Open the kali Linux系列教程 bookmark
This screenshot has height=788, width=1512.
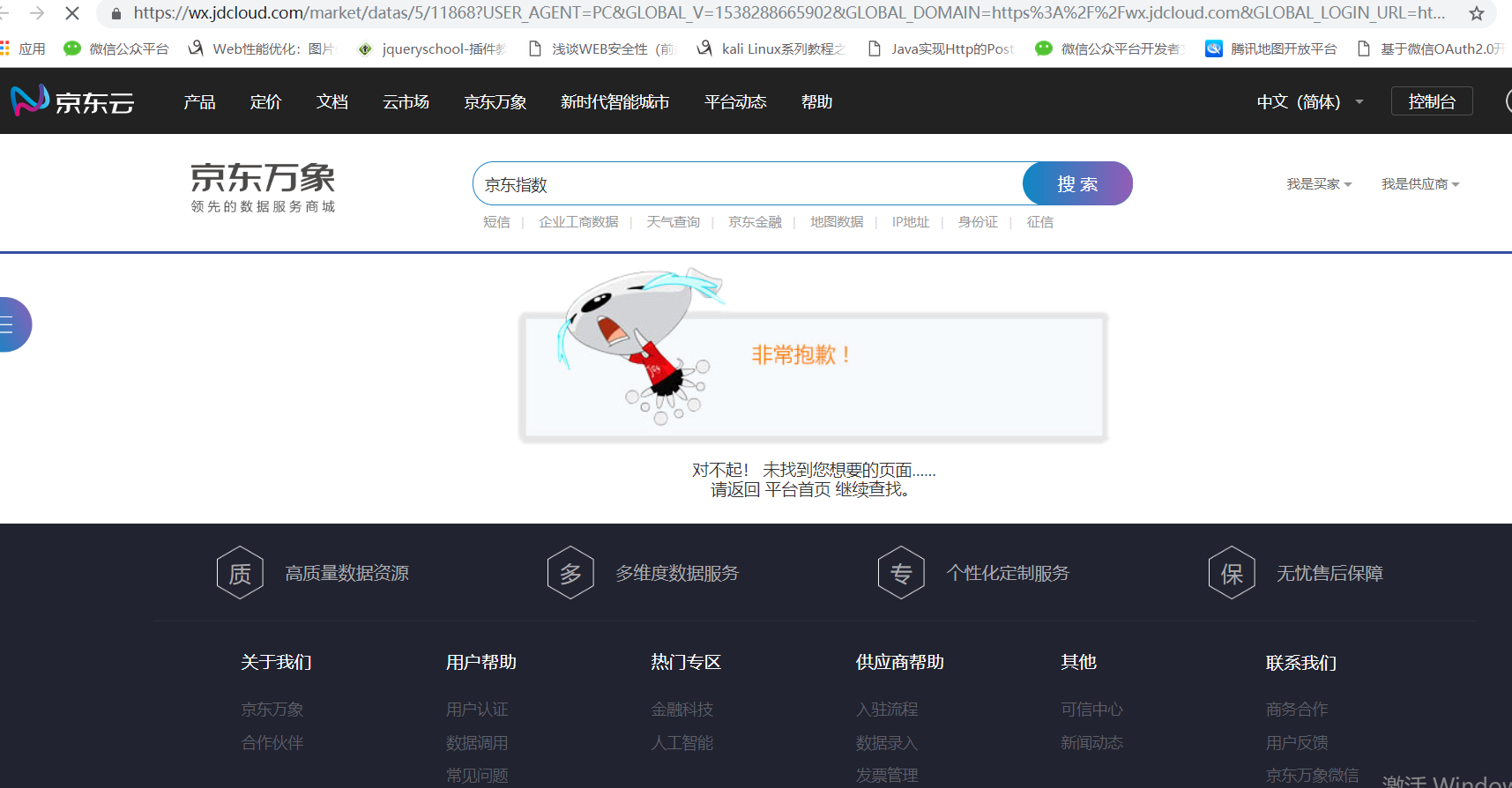771,48
